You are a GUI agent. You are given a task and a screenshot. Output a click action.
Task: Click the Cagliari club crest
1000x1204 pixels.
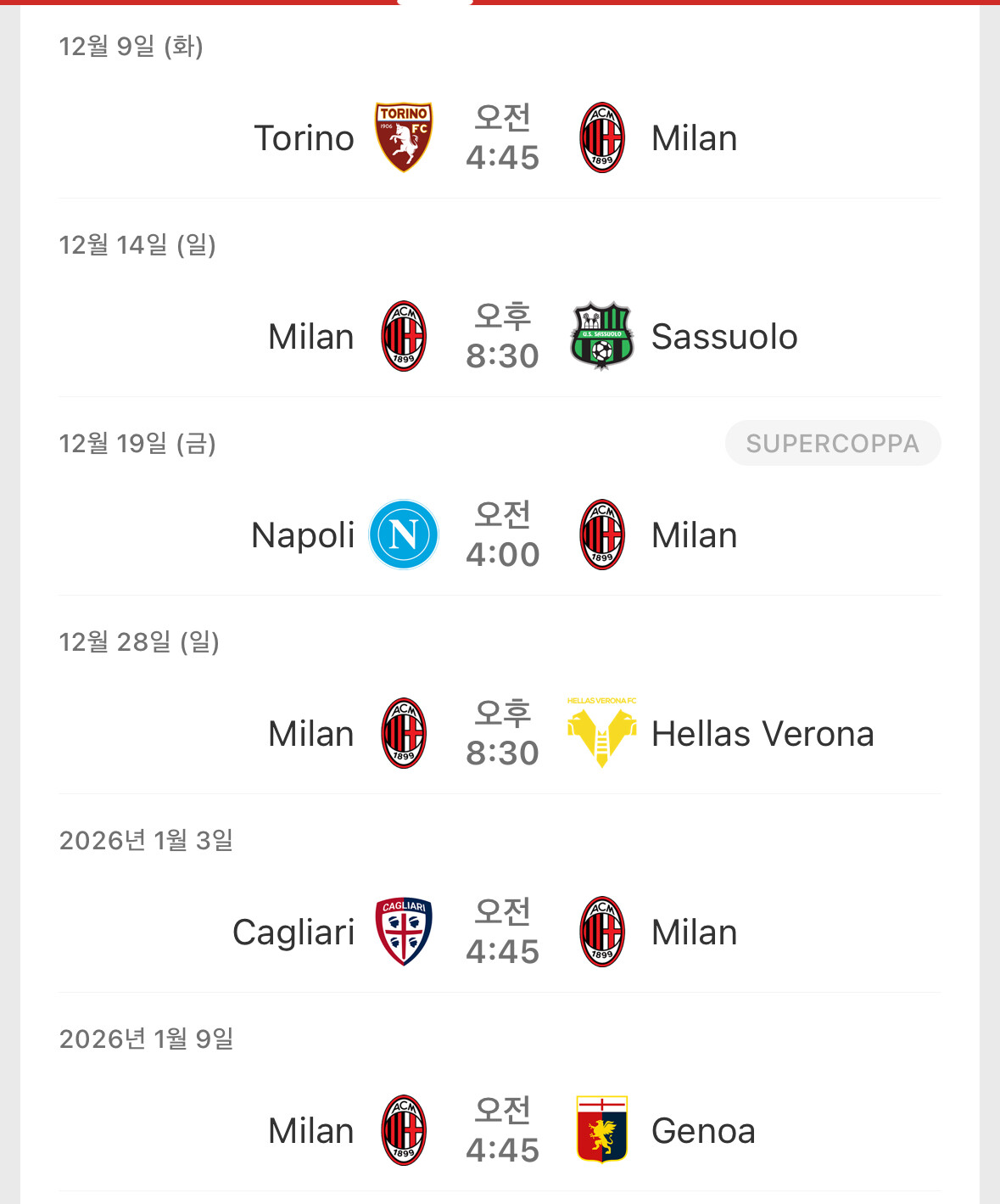404,932
